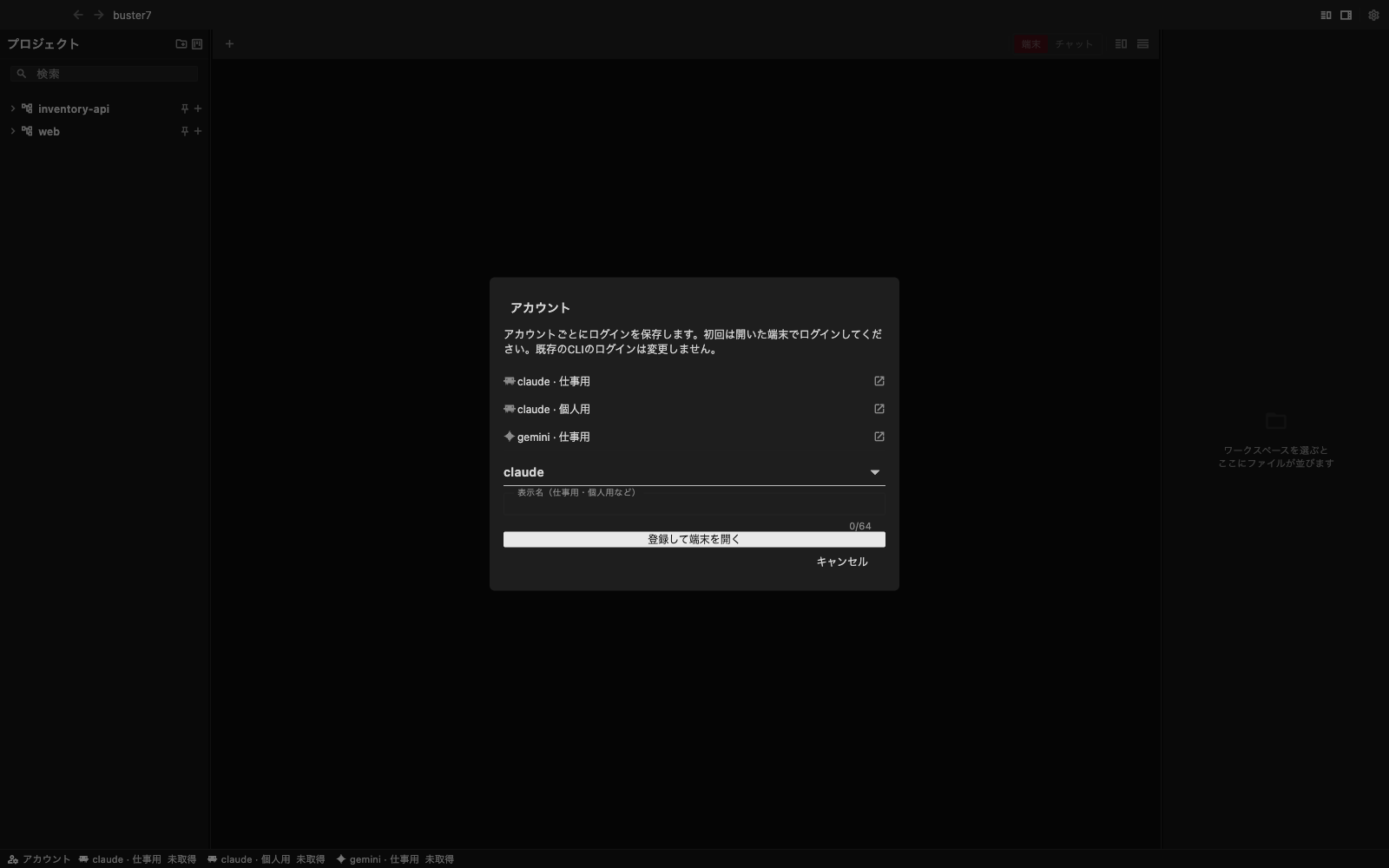
Task: Open terminal for claude · 仕事用 account
Action: (x=879, y=381)
